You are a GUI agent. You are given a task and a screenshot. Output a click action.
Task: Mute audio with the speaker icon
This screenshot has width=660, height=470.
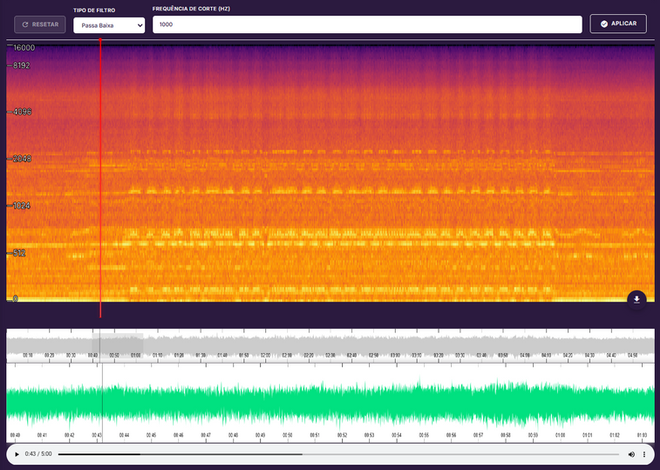point(631,454)
